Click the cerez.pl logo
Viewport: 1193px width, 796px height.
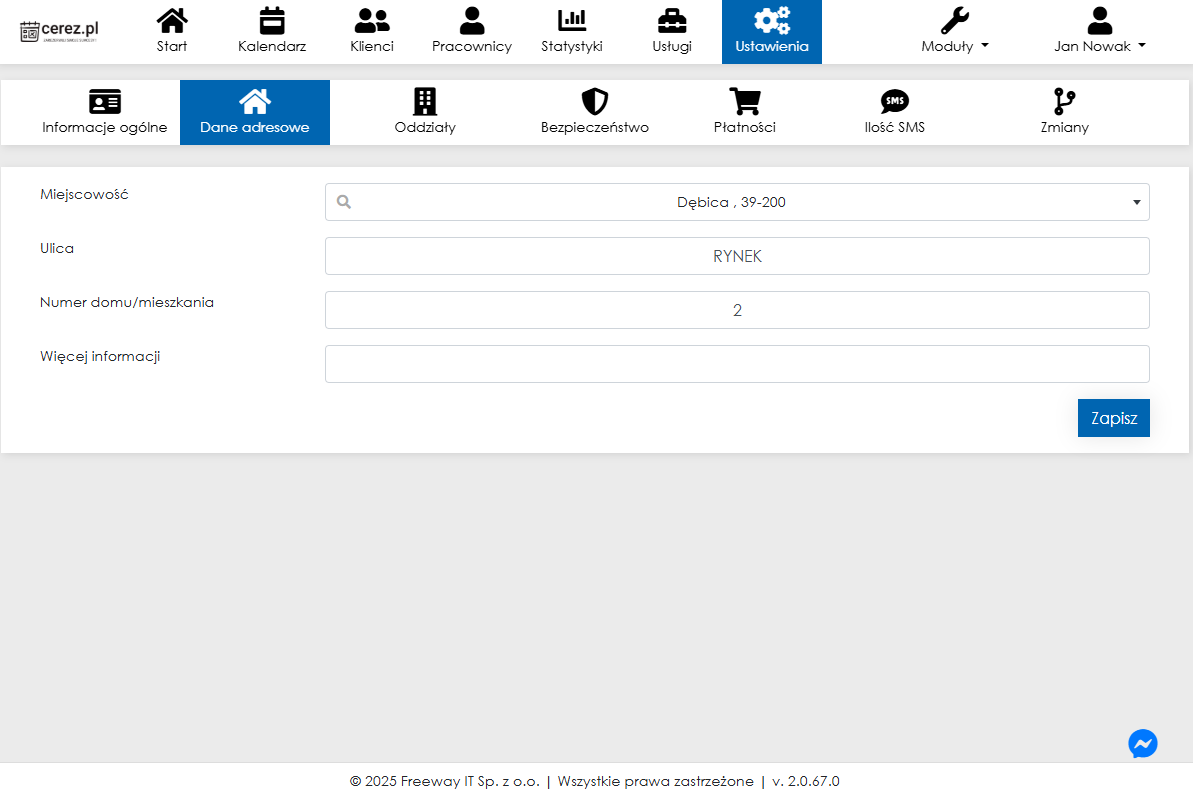(x=60, y=31)
